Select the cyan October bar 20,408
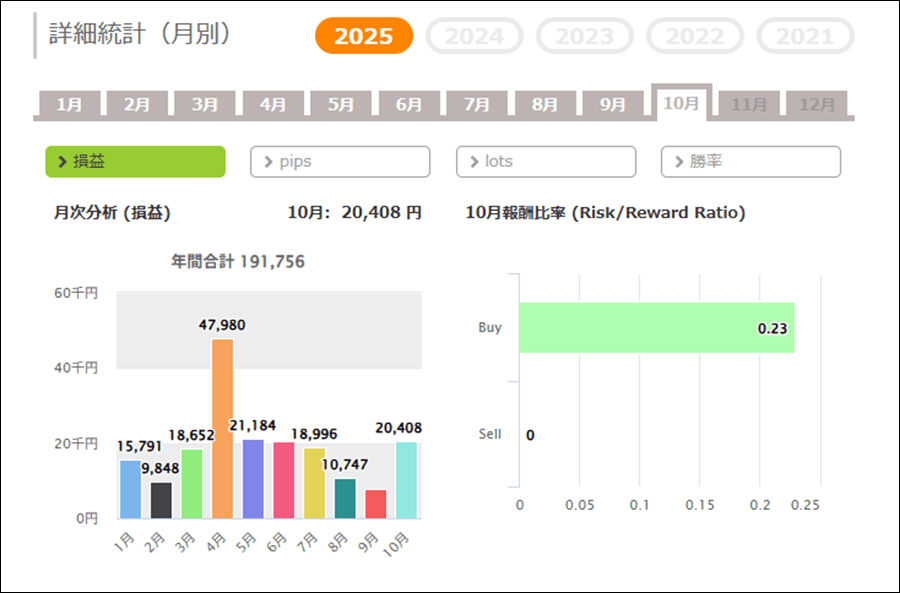900x593 pixels. click(406, 480)
